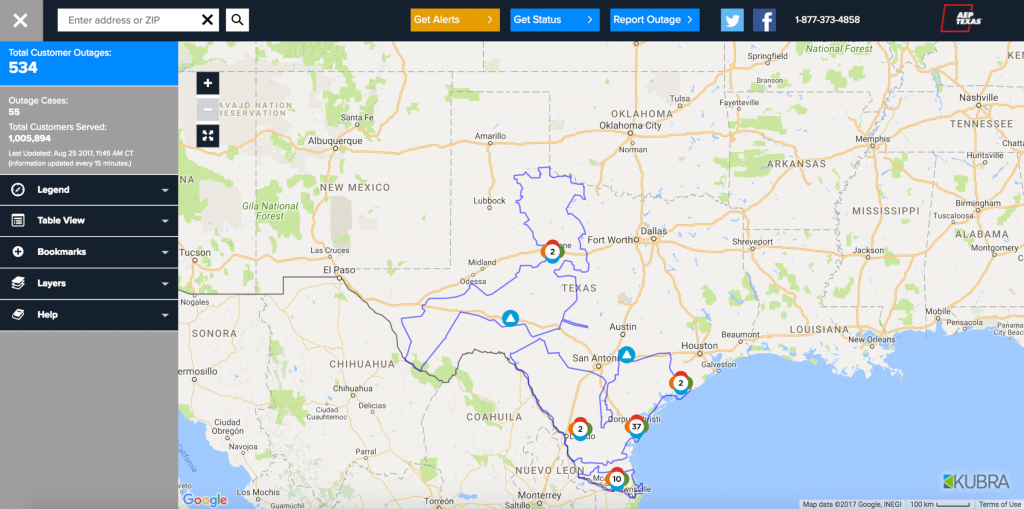
Task: Expand the Table View section
Action: pos(89,221)
